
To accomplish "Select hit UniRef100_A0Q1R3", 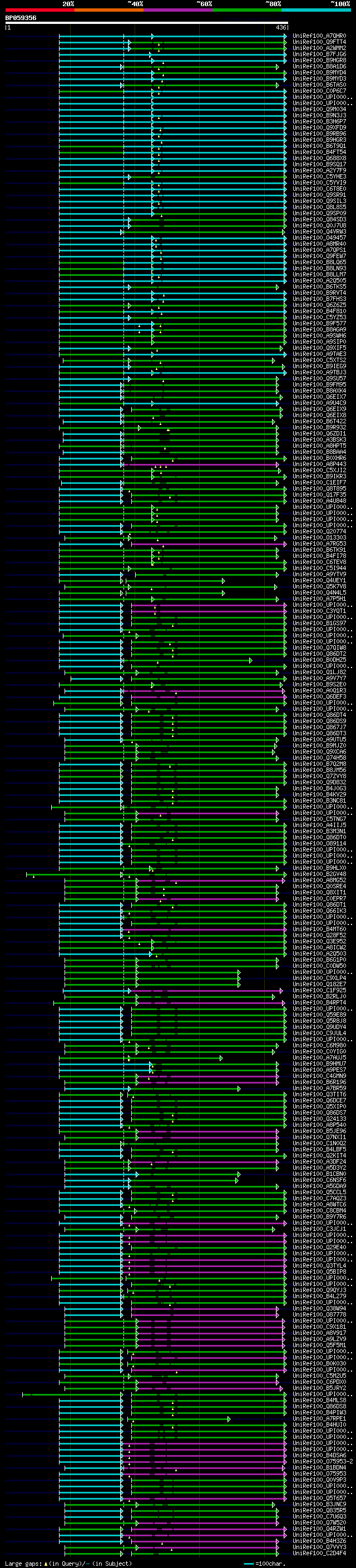I will [x=319, y=691].
